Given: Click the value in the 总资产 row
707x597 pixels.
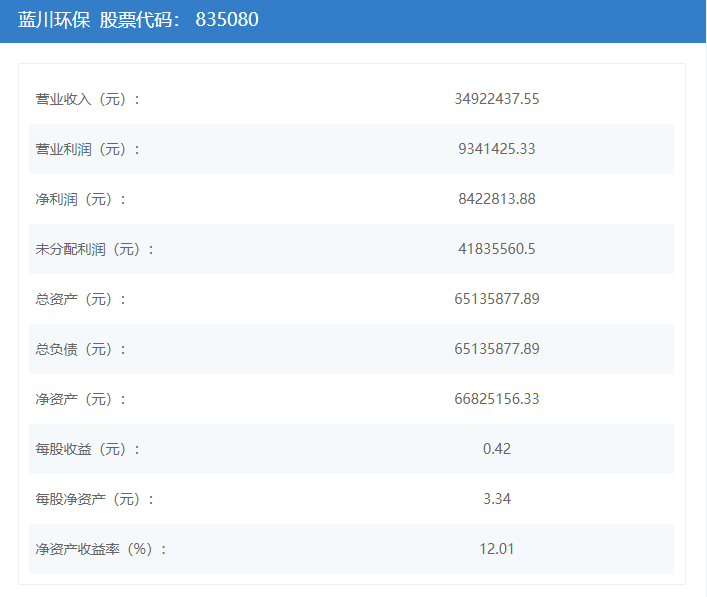Looking at the screenshot, I should 496,299.
